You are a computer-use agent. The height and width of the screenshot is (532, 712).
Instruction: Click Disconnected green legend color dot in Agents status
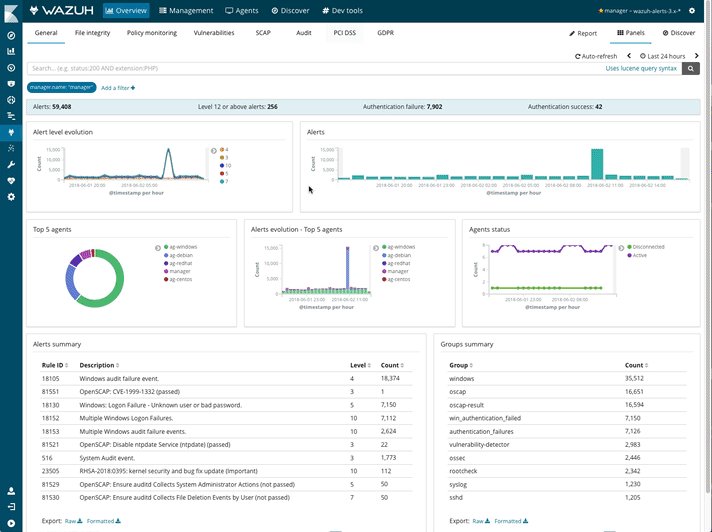629,247
